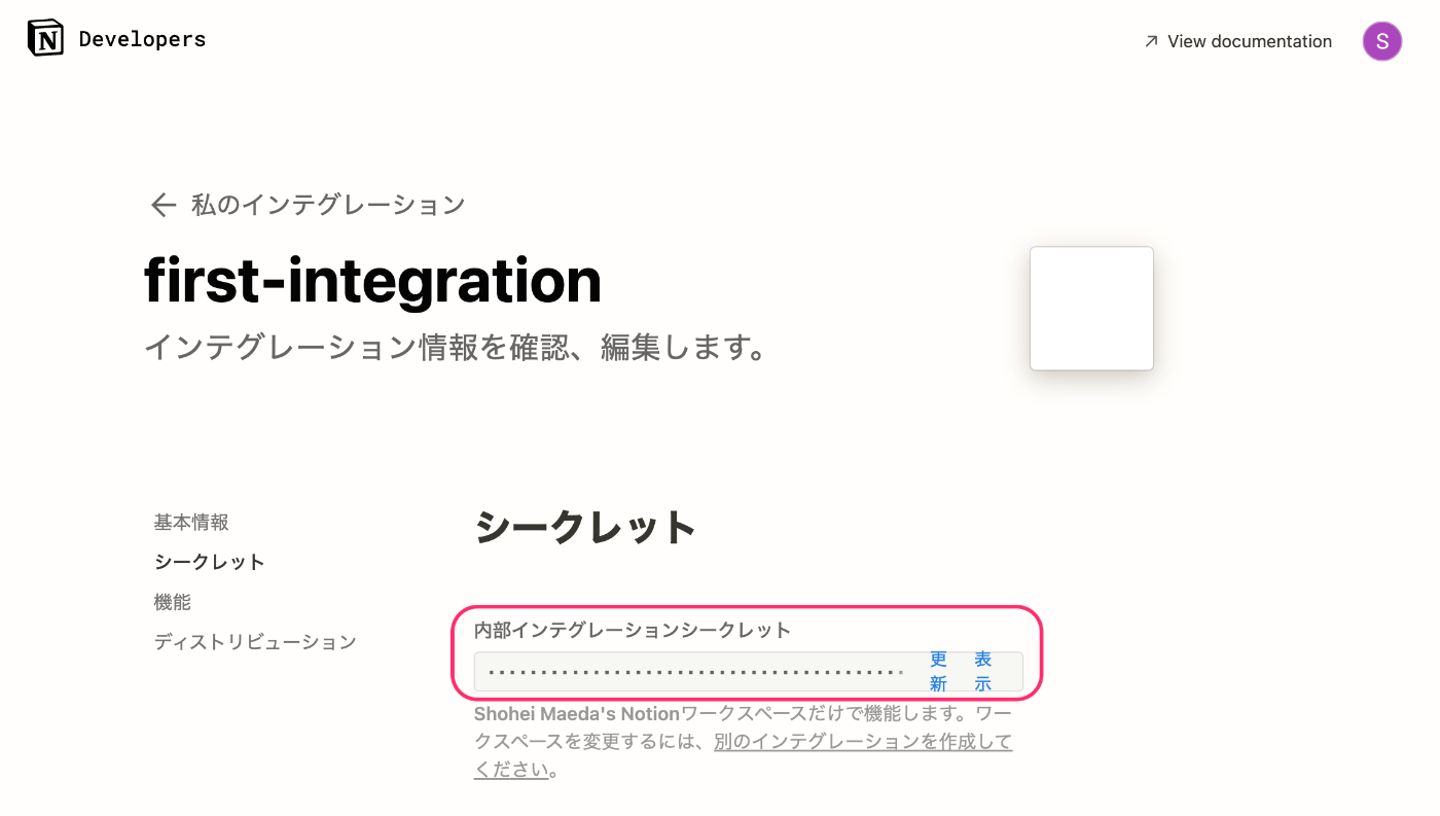The image size is (1440, 816).
Task: Click the Developers header text
Action: [142, 39]
